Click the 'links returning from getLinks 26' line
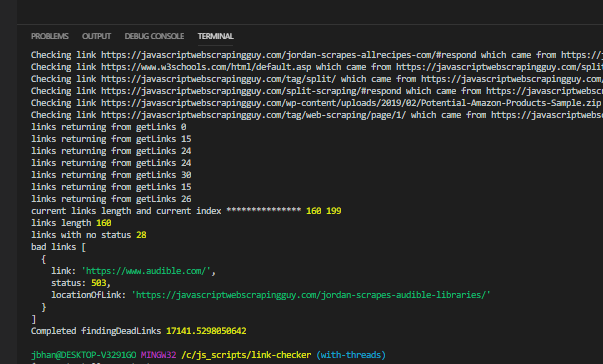Screen dimensions: 603x364 (111, 199)
